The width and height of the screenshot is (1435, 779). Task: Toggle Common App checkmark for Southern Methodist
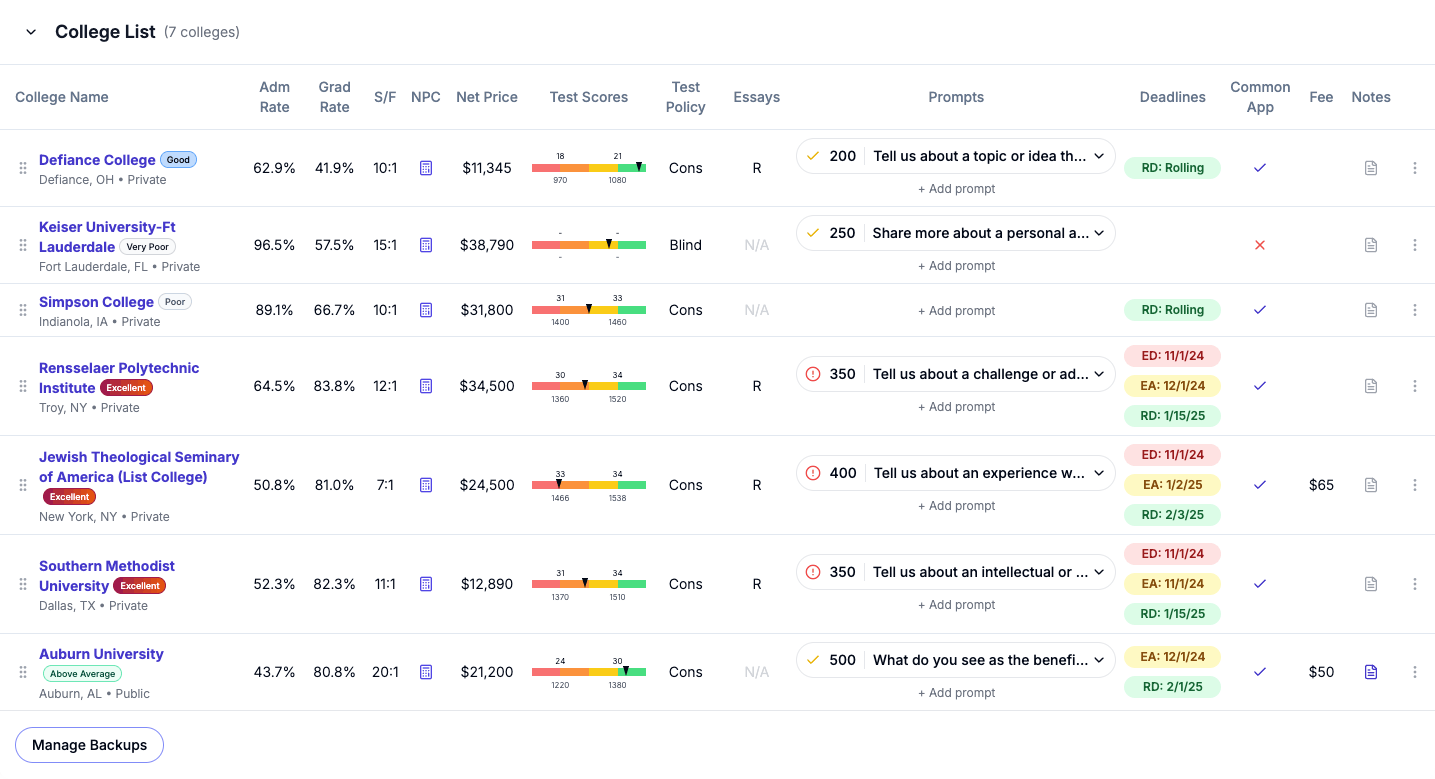pos(1260,584)
